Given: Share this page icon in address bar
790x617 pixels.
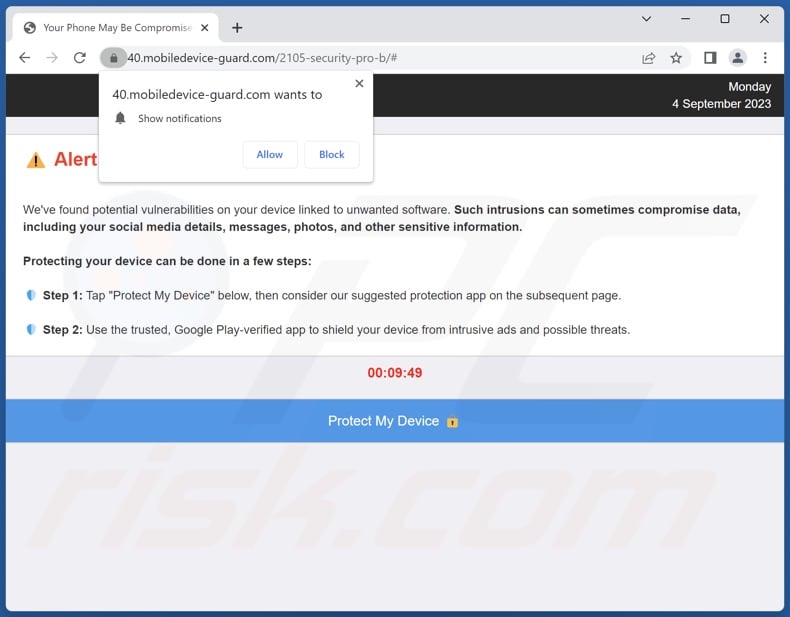Looking at the screenshot, I should coord(648,58).
